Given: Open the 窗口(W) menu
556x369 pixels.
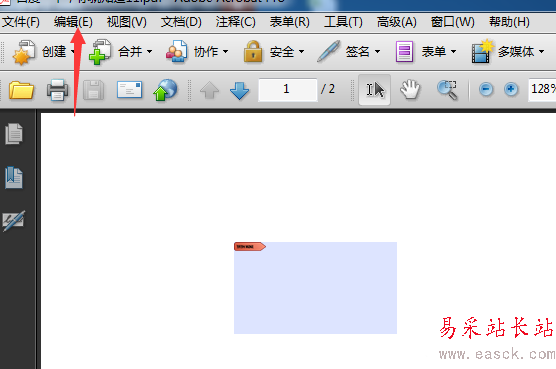Looking at the screenshot, I should pyautogui.click(x=452, y=22).
